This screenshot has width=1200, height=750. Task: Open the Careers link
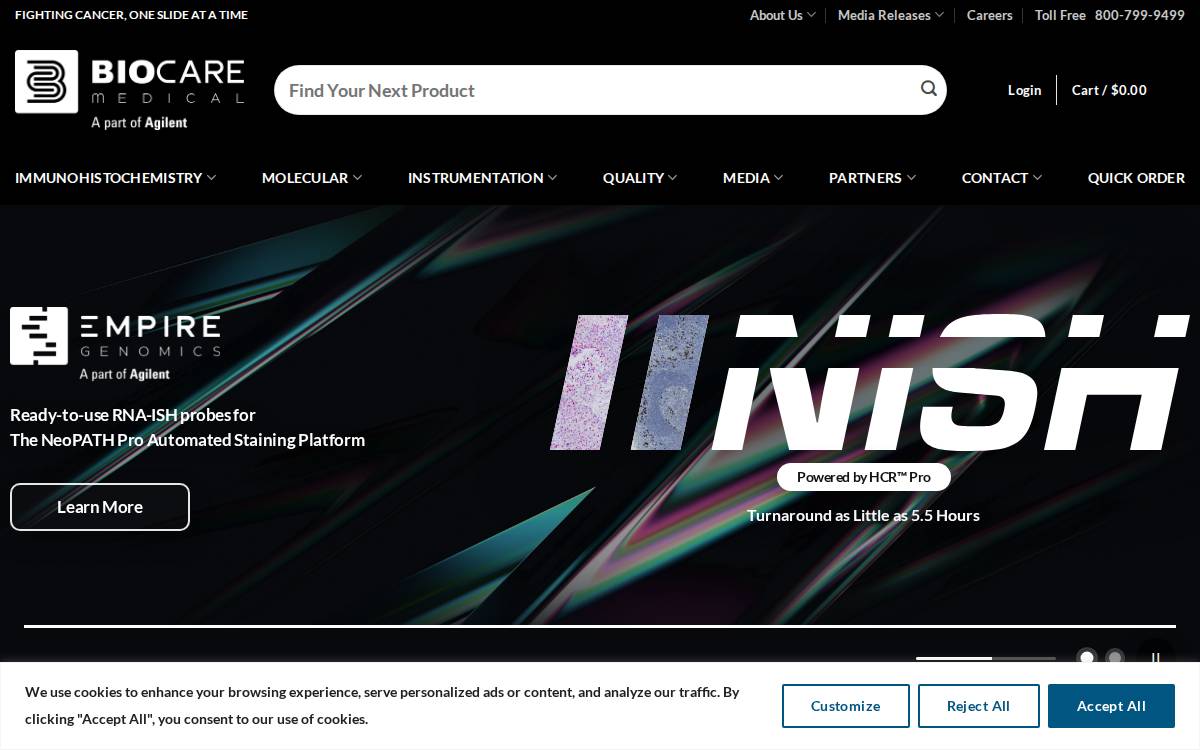[x=989, y=15]
